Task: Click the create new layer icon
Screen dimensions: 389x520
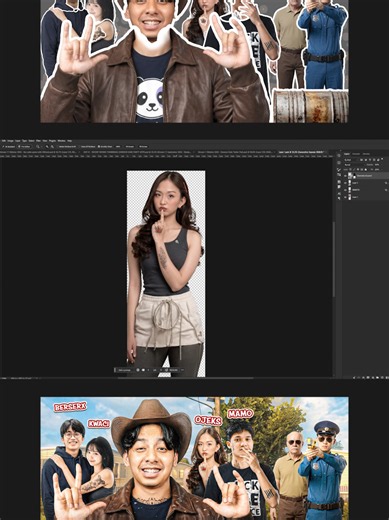Action: pyautogui.click(x=382, y=378)
